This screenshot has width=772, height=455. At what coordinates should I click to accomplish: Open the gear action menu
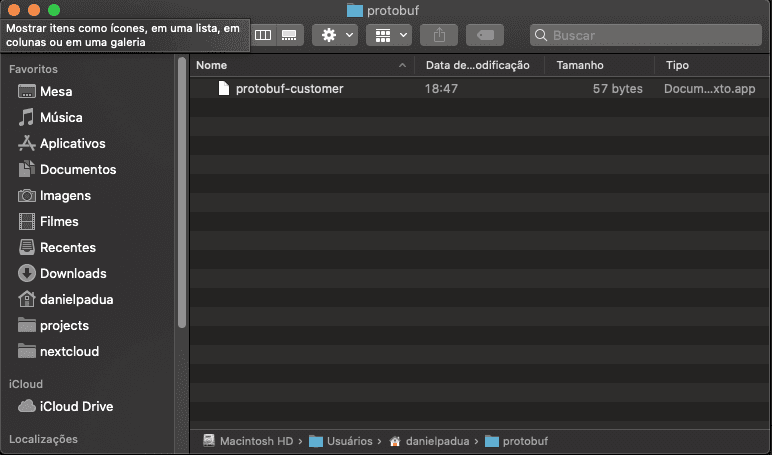334,35
